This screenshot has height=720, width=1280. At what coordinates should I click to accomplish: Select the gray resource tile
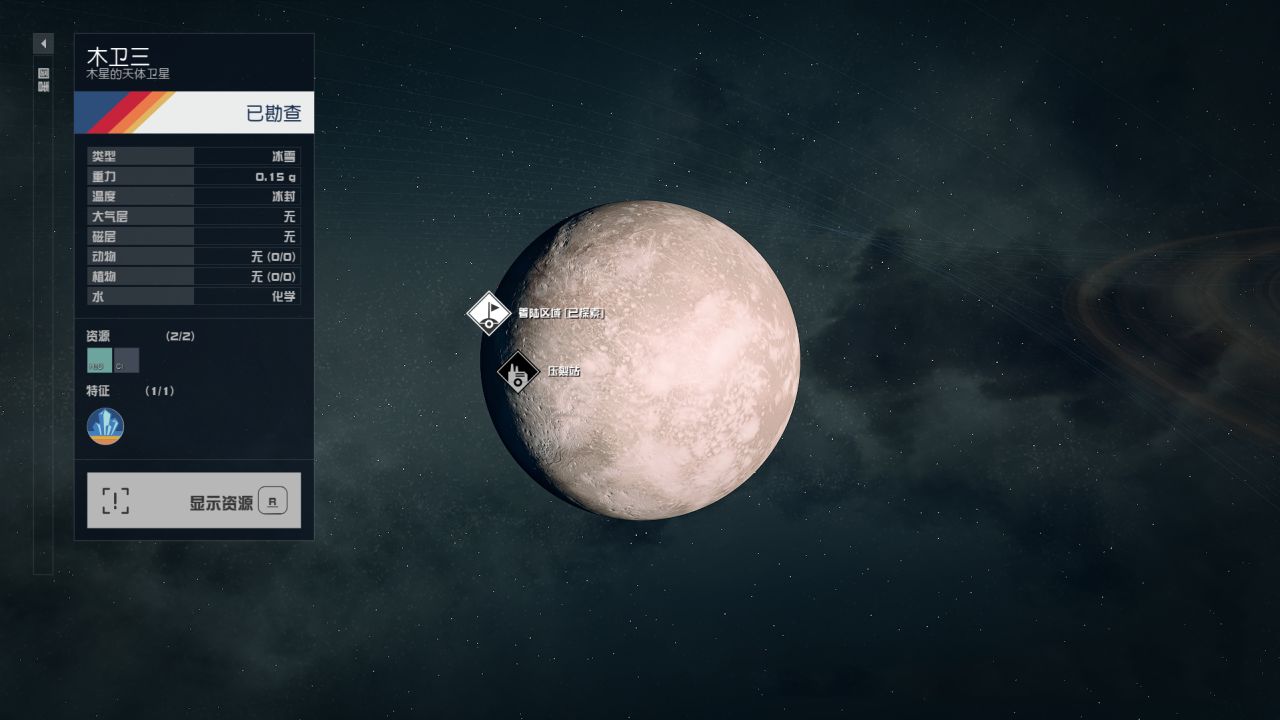click(127, 360)
